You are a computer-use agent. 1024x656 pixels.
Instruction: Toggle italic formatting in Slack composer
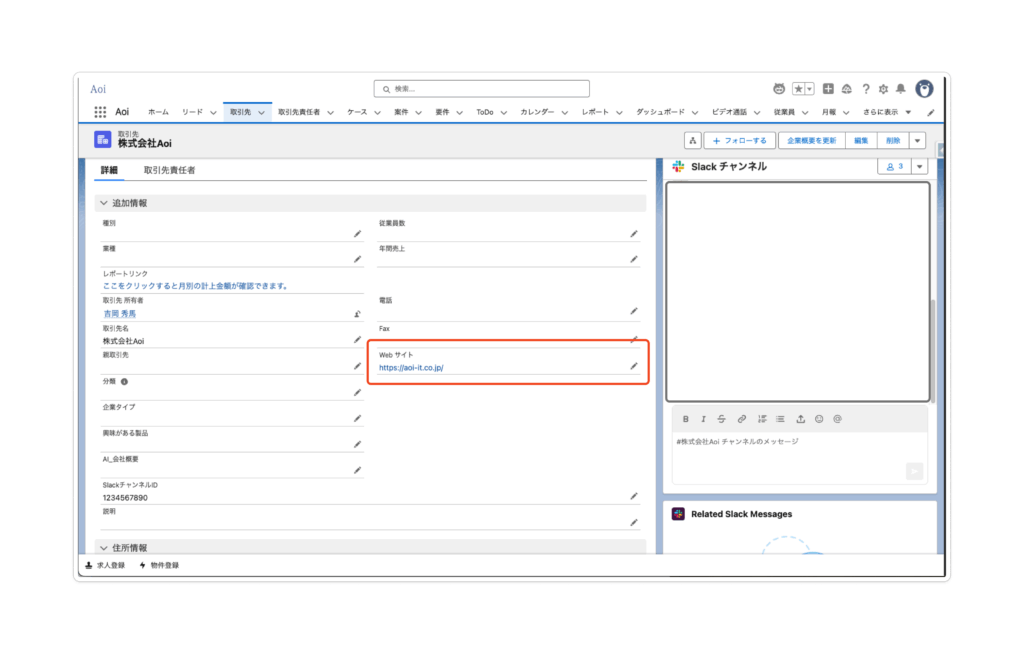(703, 419)
